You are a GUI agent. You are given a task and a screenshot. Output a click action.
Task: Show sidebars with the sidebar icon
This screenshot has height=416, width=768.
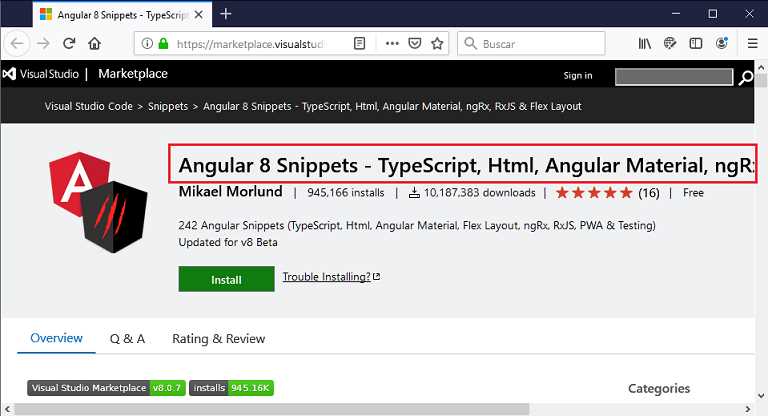(x=696, y=44)
